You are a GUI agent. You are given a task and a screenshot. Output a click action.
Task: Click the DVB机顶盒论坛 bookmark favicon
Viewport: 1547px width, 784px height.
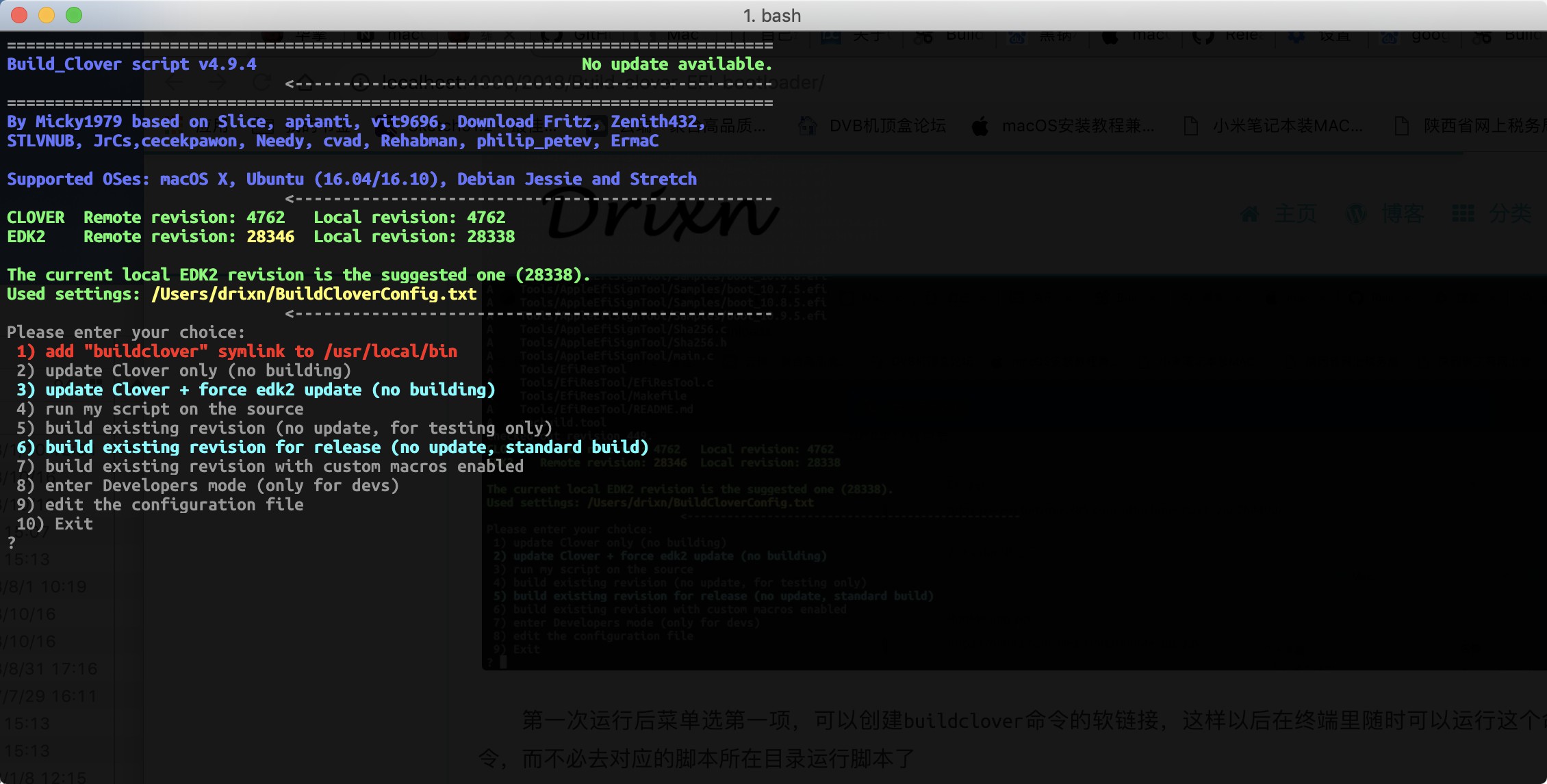click(808, 126)
